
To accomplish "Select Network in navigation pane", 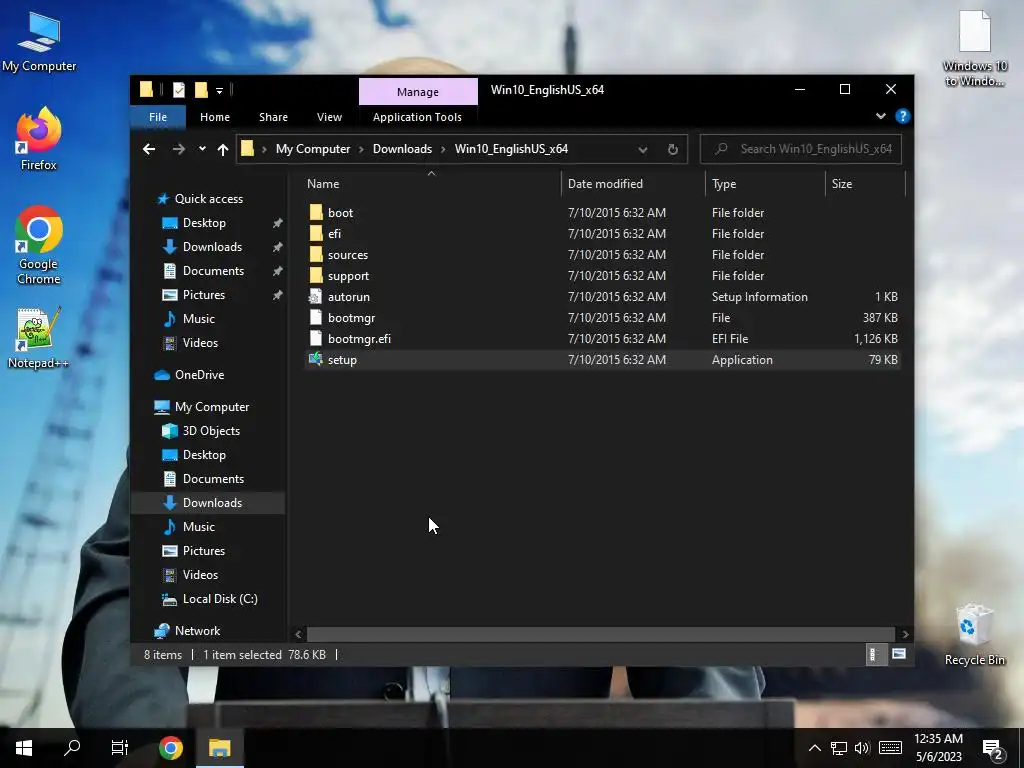I will (x=197, y=630).
